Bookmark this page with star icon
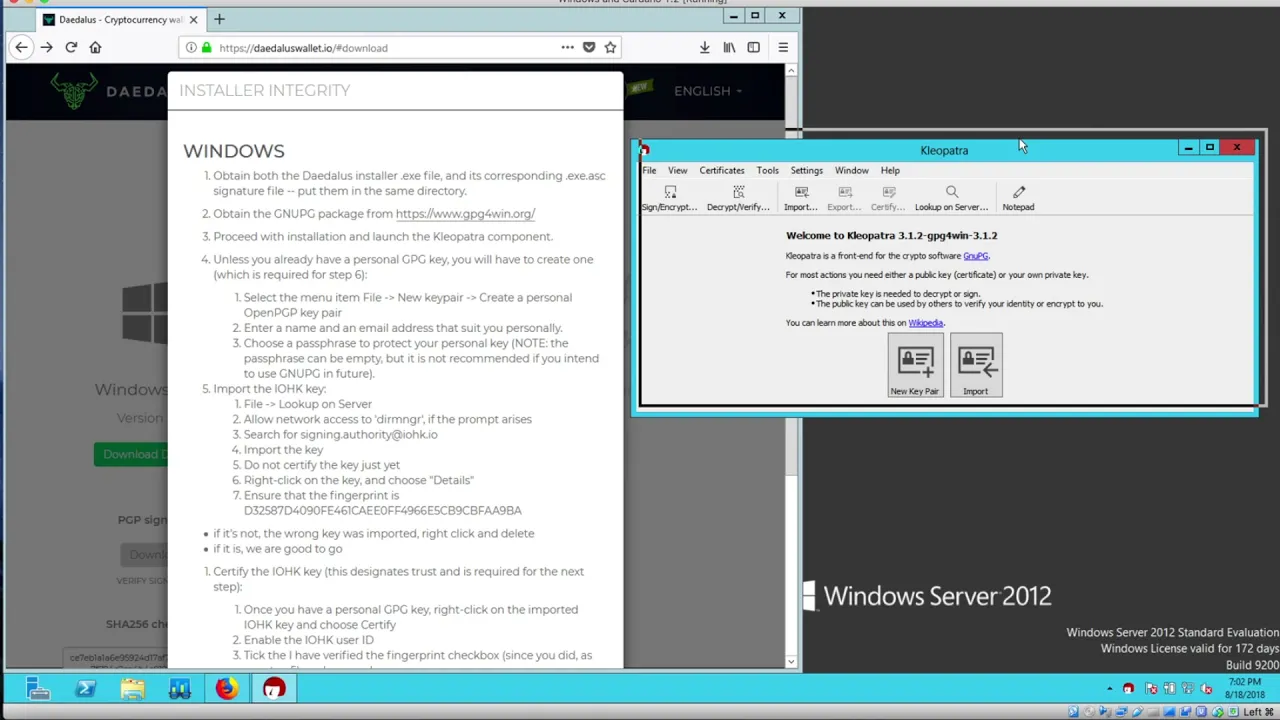Viewport: 1280px width, 720px height. point(610,47)
